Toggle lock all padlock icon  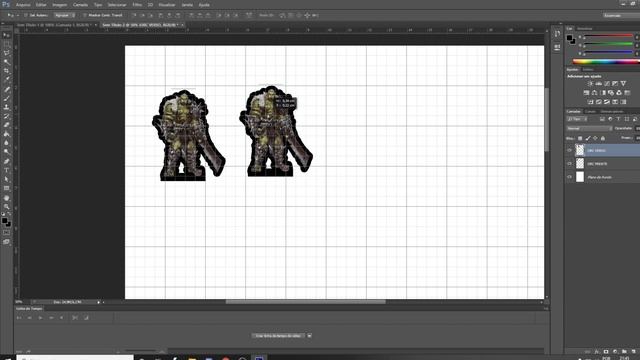603,138
